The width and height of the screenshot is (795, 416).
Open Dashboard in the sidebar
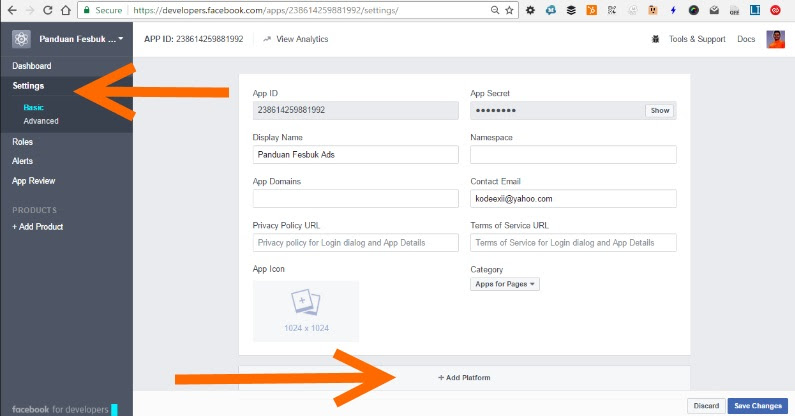coord(31,66)
